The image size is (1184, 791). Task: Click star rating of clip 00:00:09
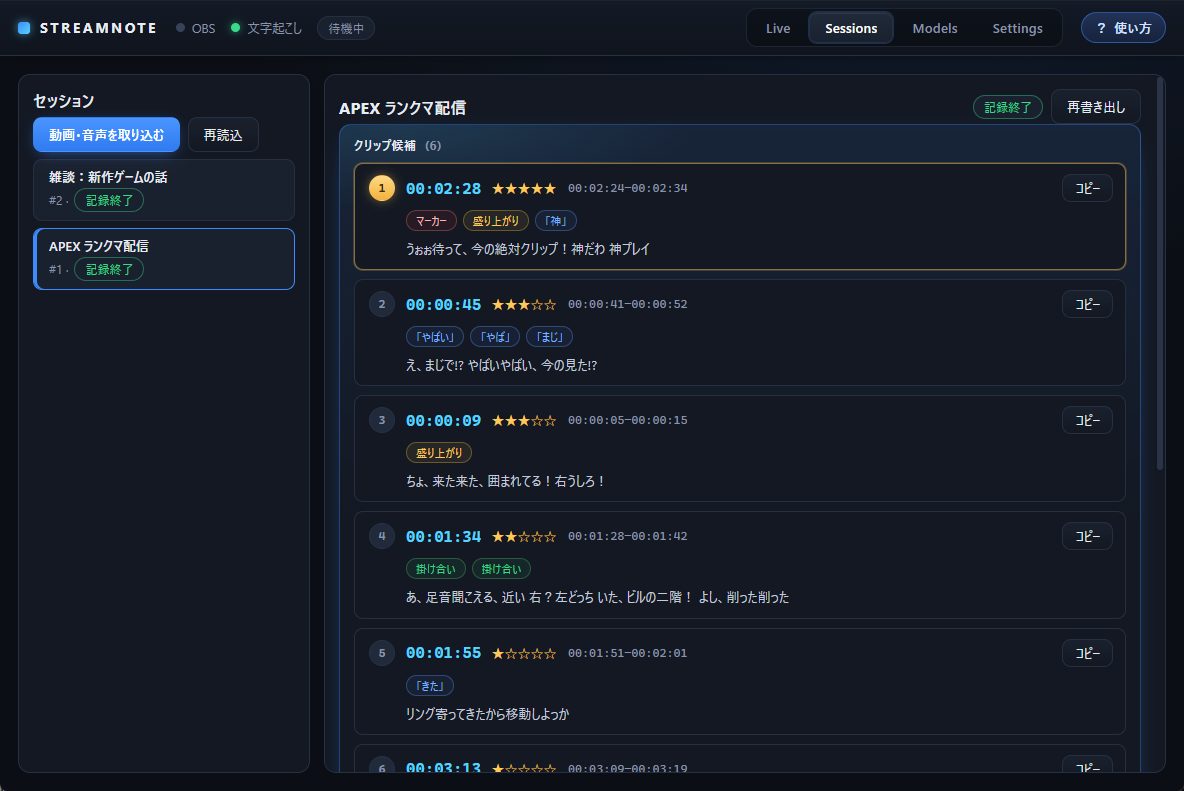(524, 421)
